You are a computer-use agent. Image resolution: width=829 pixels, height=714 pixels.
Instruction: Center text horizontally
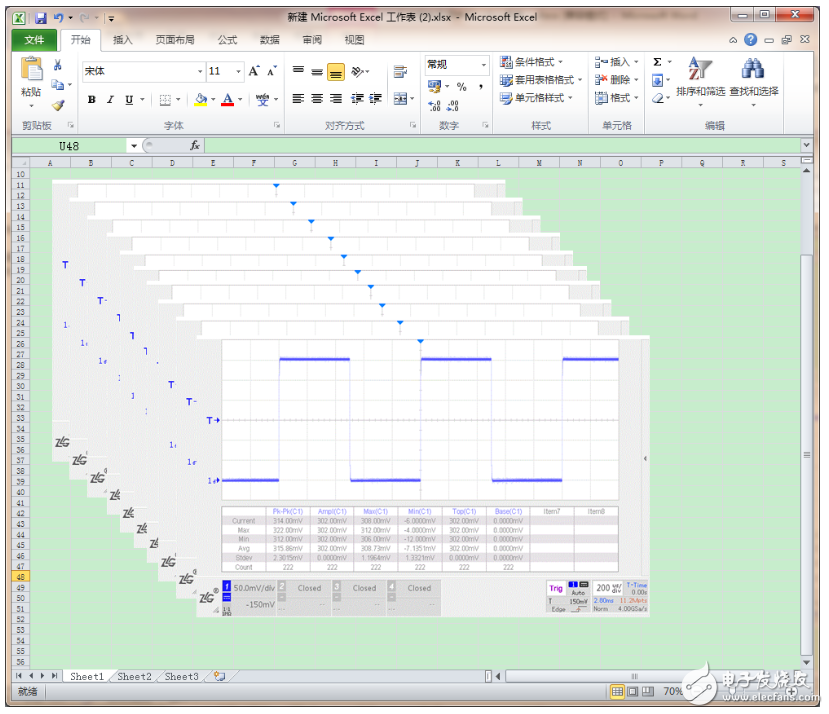(x=317, y=99)
